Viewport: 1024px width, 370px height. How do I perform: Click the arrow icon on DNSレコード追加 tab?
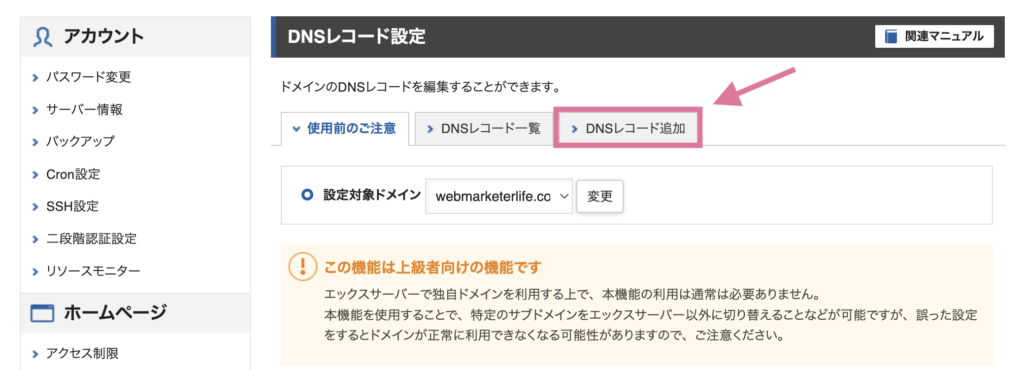[x=575, y=129]
